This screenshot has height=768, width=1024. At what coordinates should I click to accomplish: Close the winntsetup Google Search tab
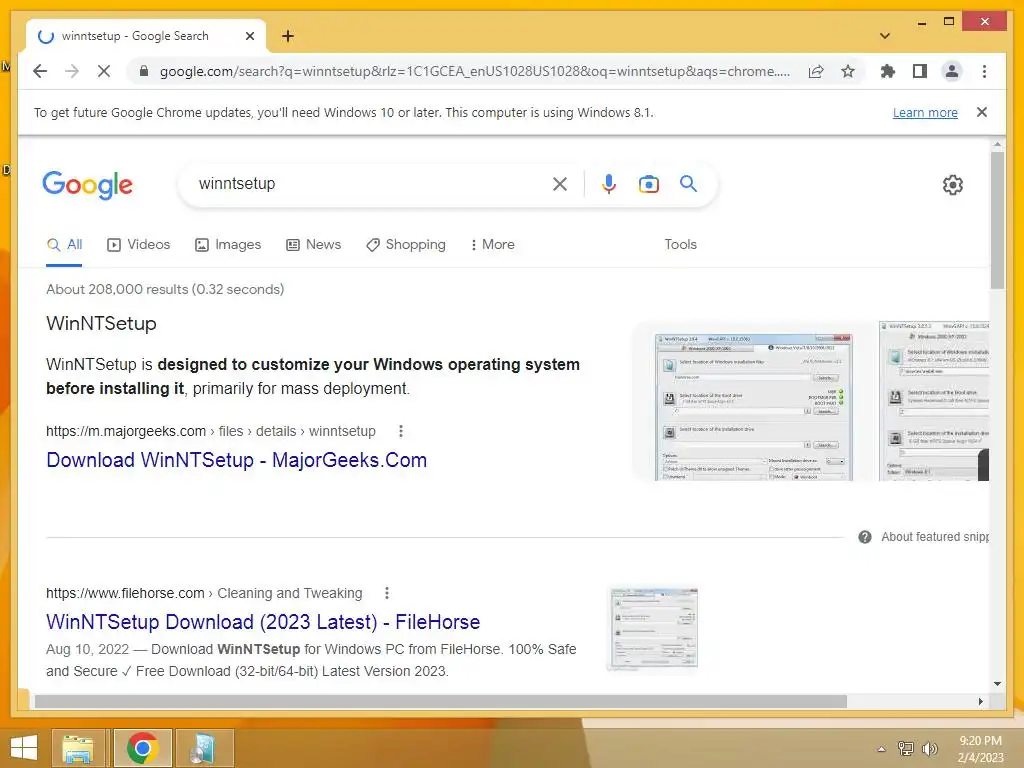[249, 36]
